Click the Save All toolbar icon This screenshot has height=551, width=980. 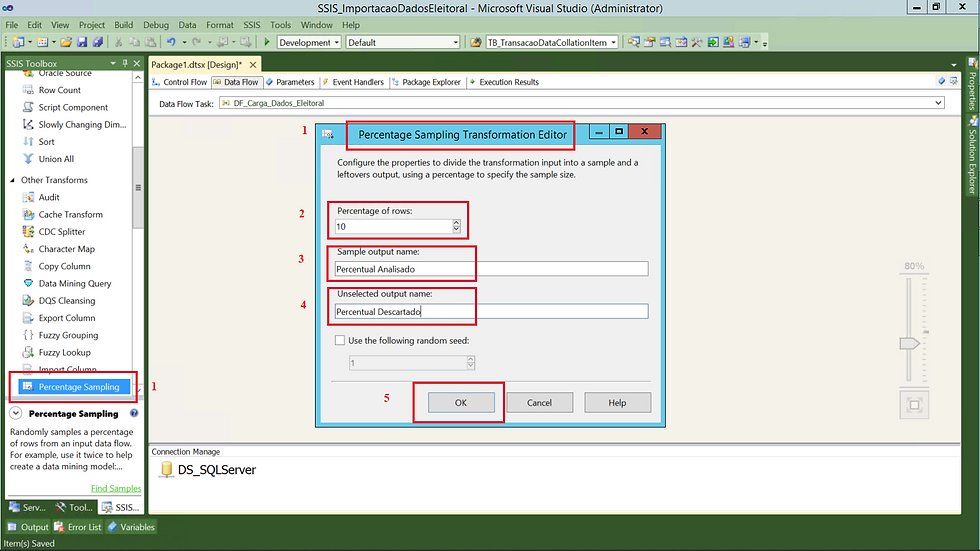(x=98, y=42)
